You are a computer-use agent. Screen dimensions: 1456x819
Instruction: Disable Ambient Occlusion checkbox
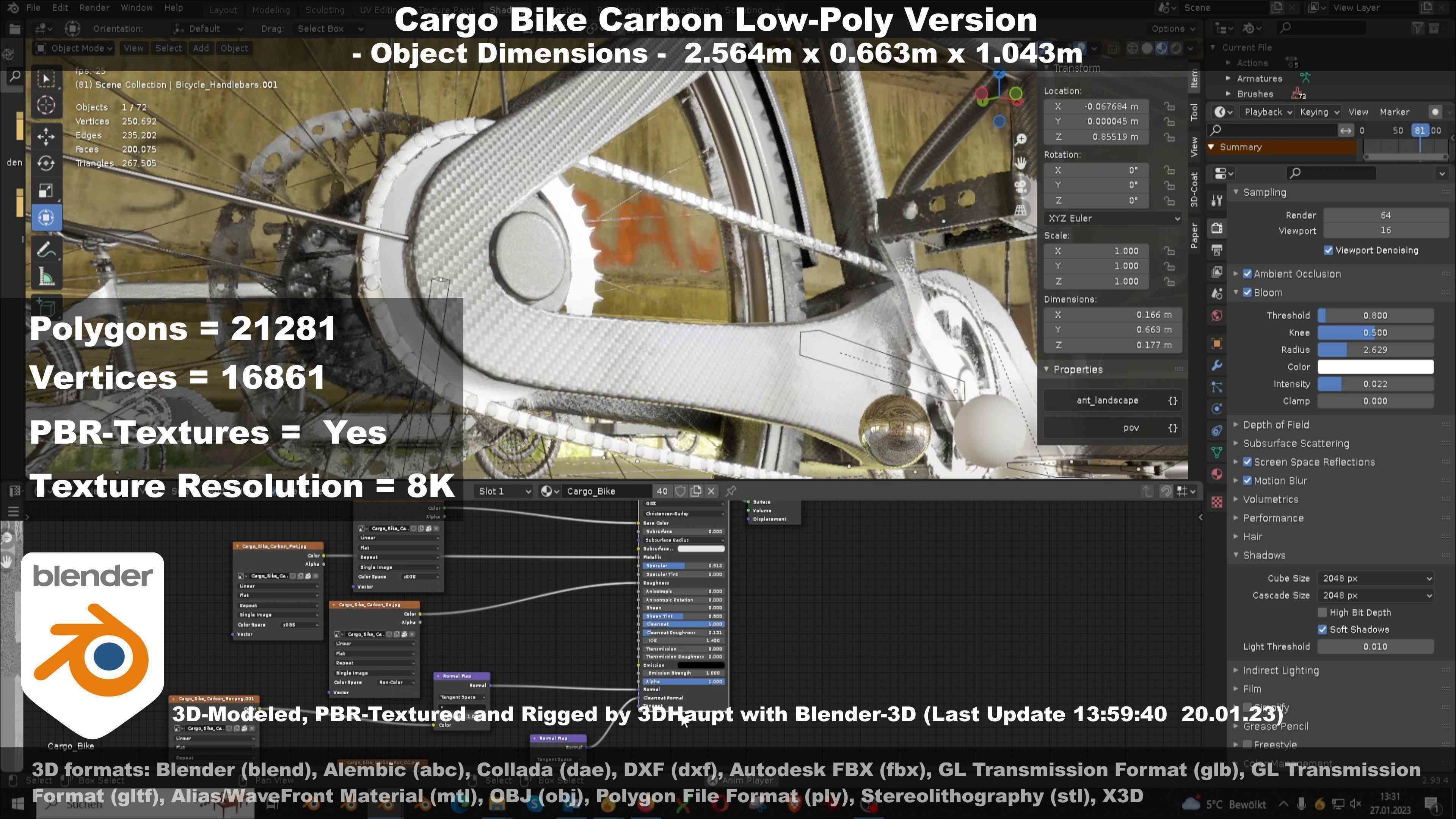[x=1247, y=274]
